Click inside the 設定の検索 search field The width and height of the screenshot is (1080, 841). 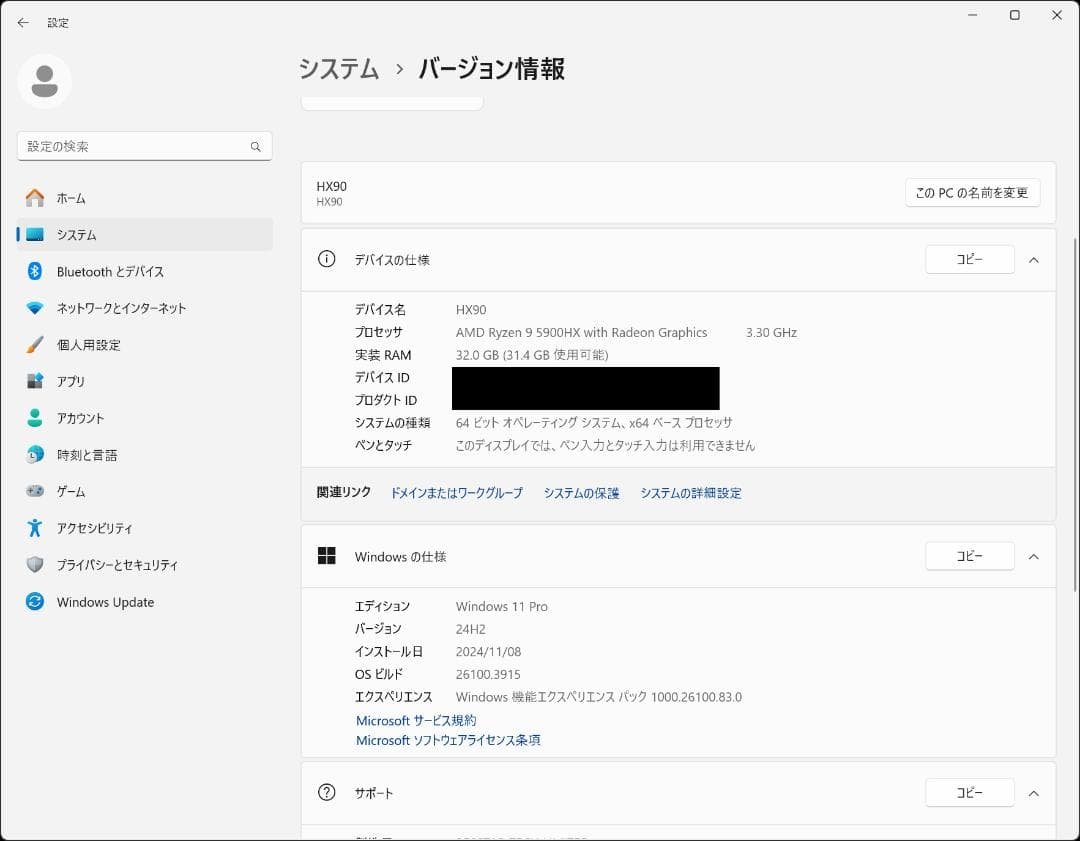[x=144, y=146]
